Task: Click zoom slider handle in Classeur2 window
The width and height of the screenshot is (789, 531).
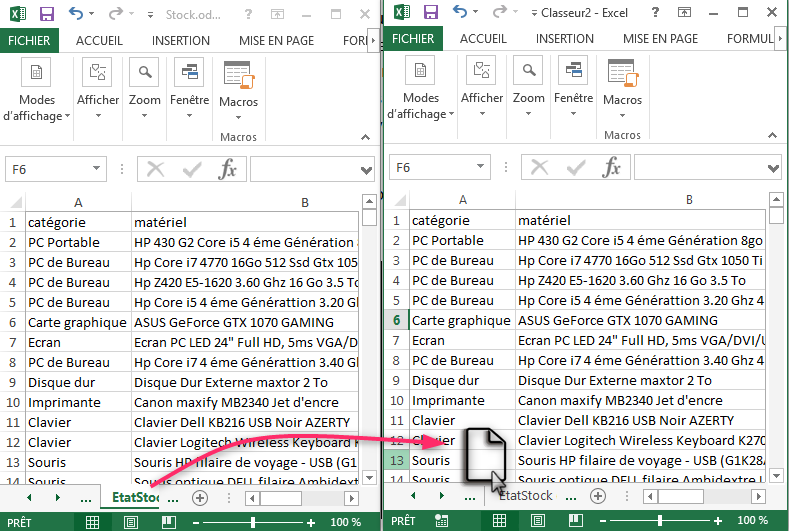Action: (x=660, y=521)
